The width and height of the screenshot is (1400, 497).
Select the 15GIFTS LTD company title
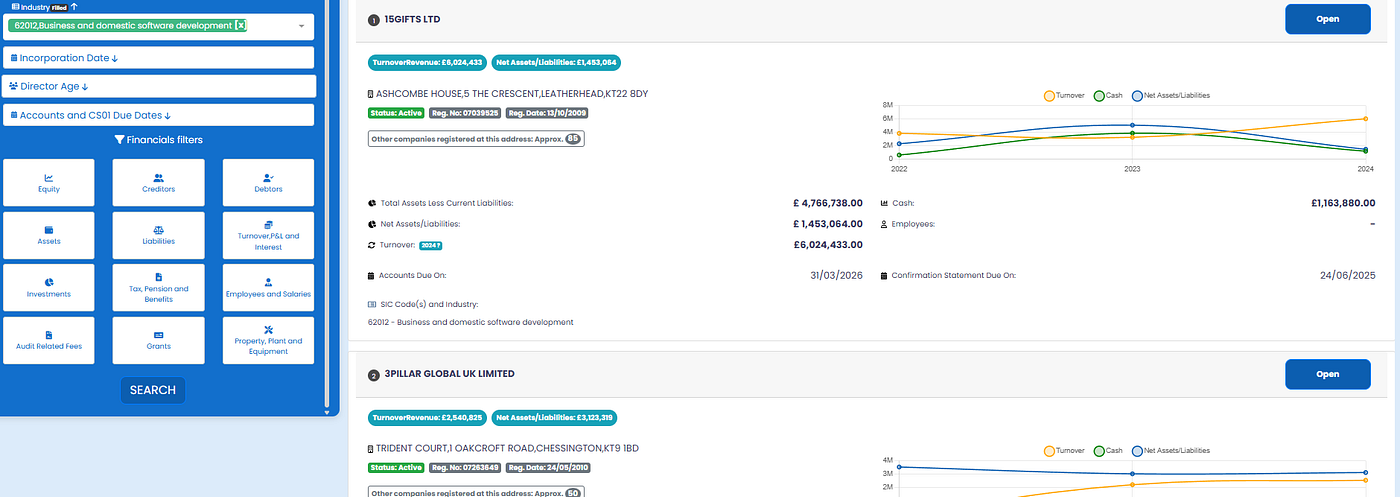412,19
